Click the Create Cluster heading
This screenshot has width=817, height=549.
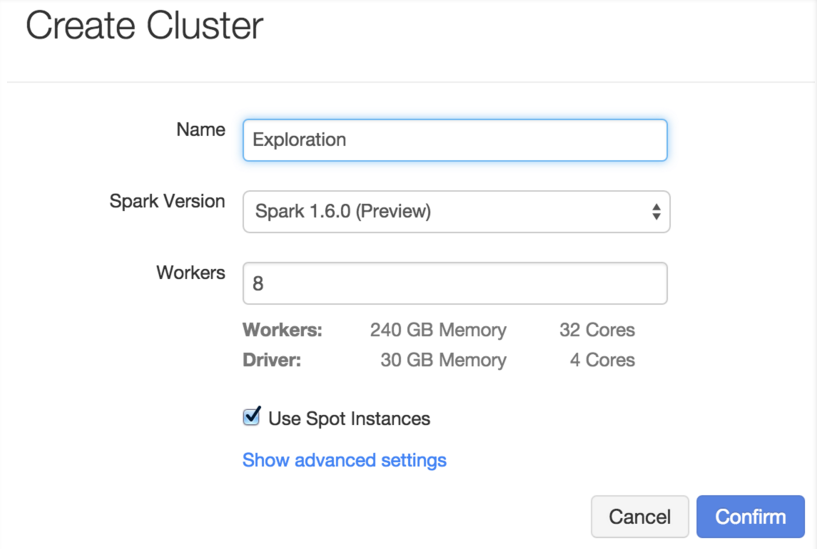144,26
